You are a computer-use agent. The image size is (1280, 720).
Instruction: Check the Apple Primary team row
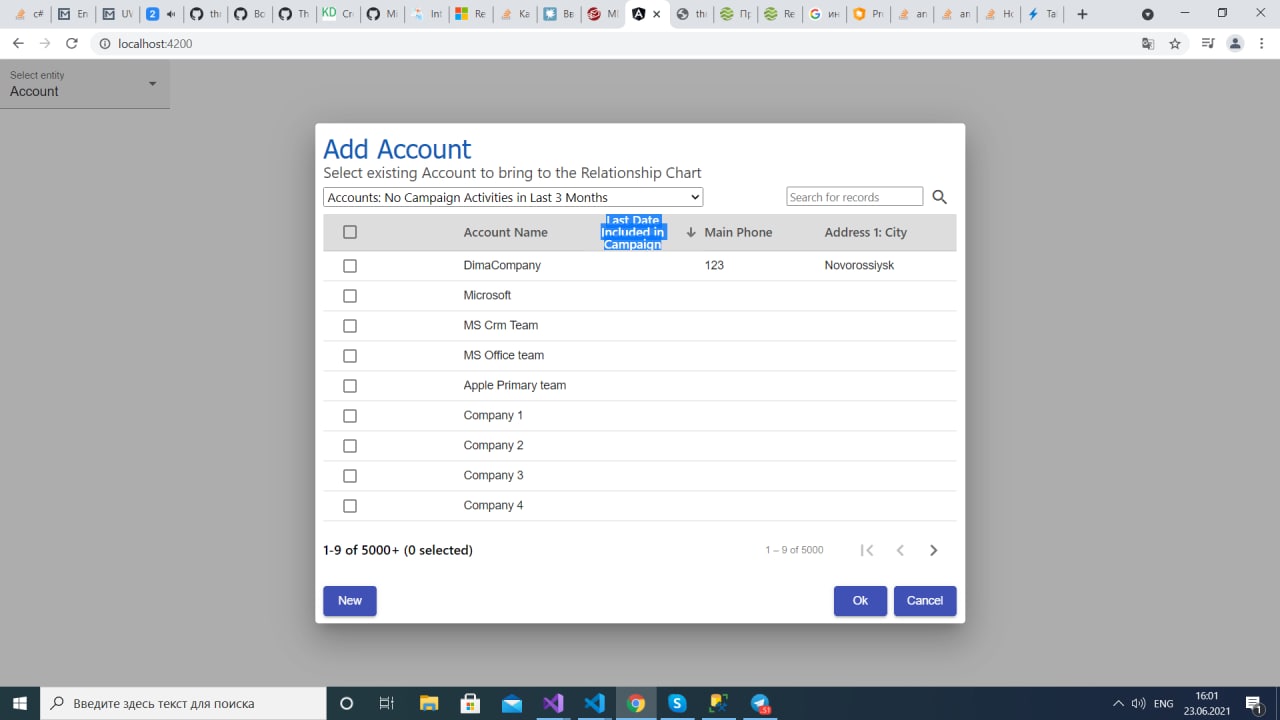(350, 386)
